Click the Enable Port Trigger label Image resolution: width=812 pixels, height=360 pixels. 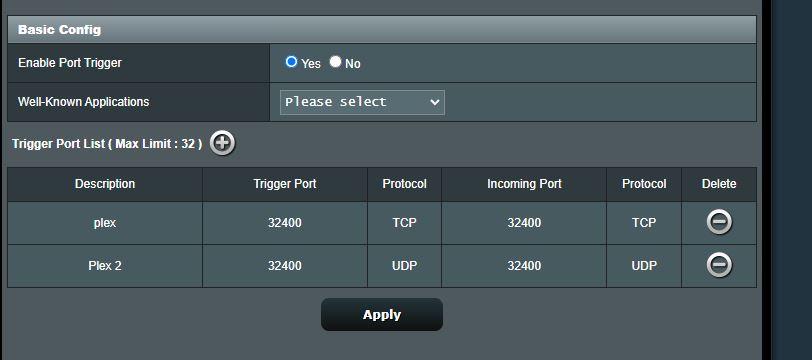point(70,63)
